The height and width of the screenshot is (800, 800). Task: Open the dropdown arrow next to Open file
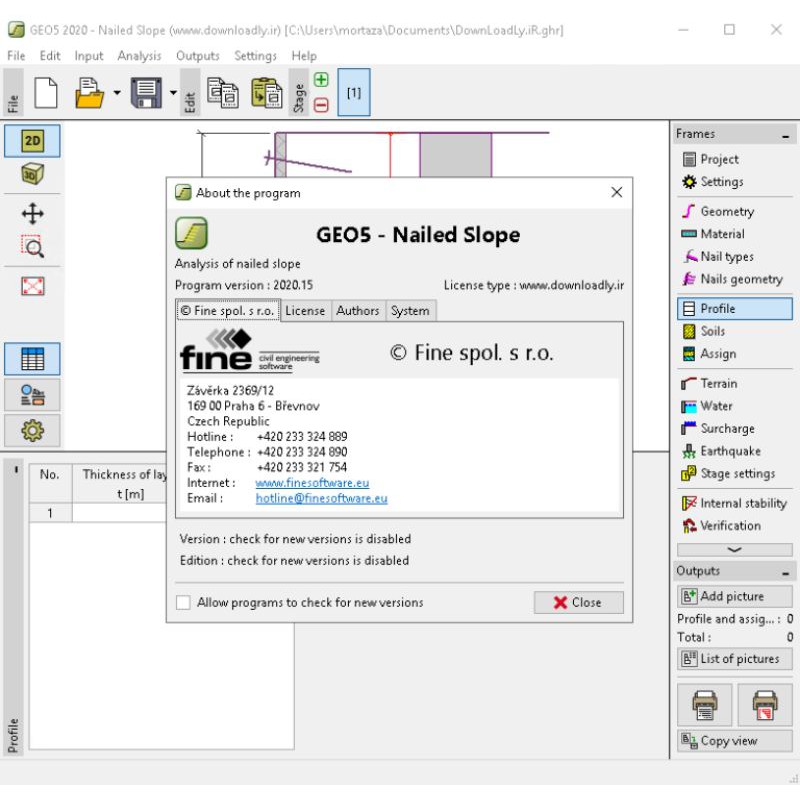coord(117,94)
